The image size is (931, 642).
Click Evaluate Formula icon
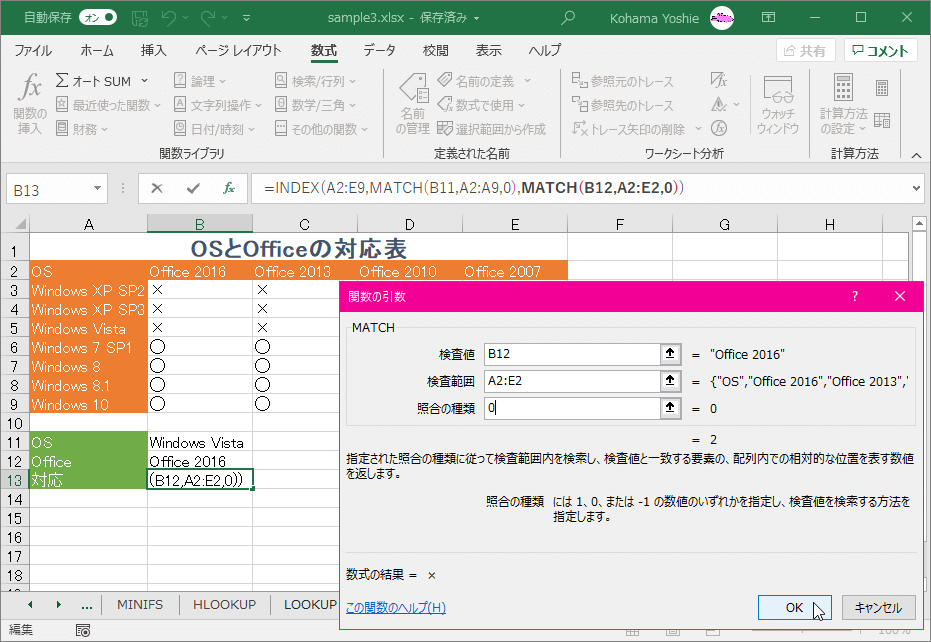719,129
